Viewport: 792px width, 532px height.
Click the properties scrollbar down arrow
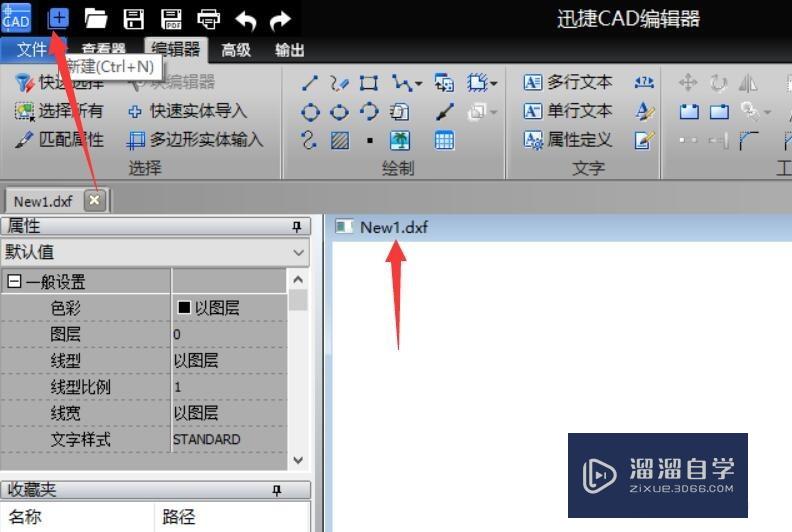[298, 460]
